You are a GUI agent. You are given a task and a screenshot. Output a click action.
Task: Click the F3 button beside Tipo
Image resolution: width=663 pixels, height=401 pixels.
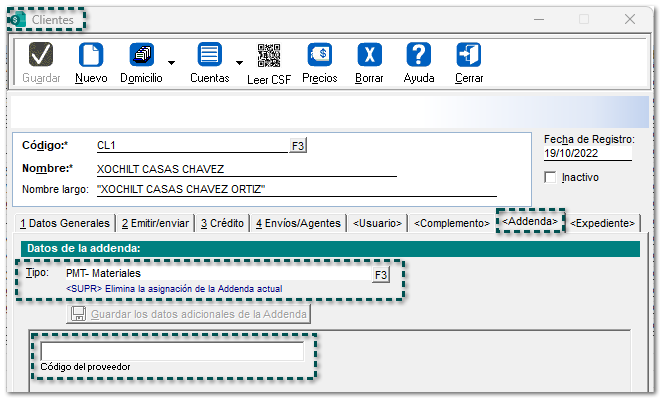(x=381, y=275)
